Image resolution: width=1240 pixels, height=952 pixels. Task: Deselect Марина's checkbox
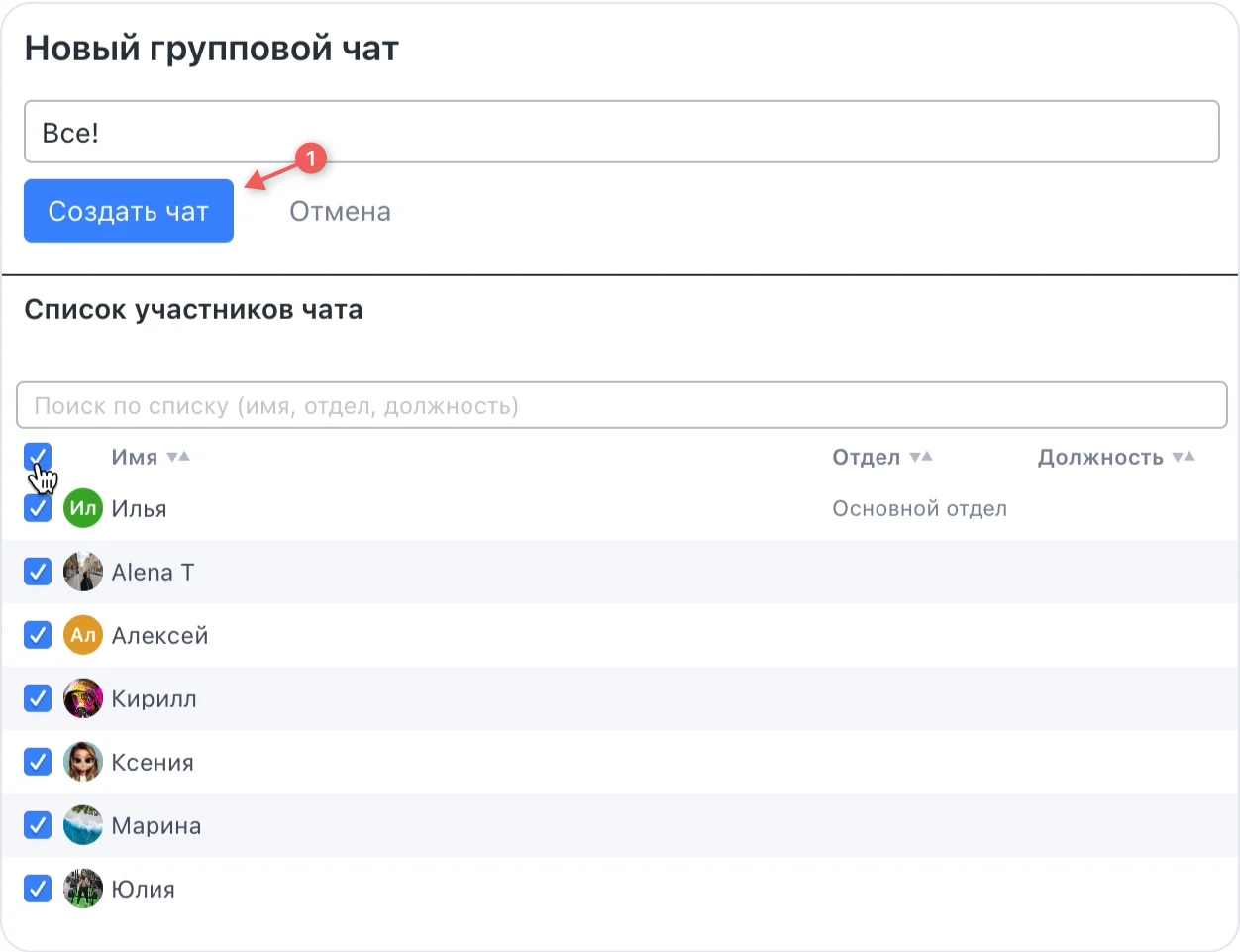point(38,825)
